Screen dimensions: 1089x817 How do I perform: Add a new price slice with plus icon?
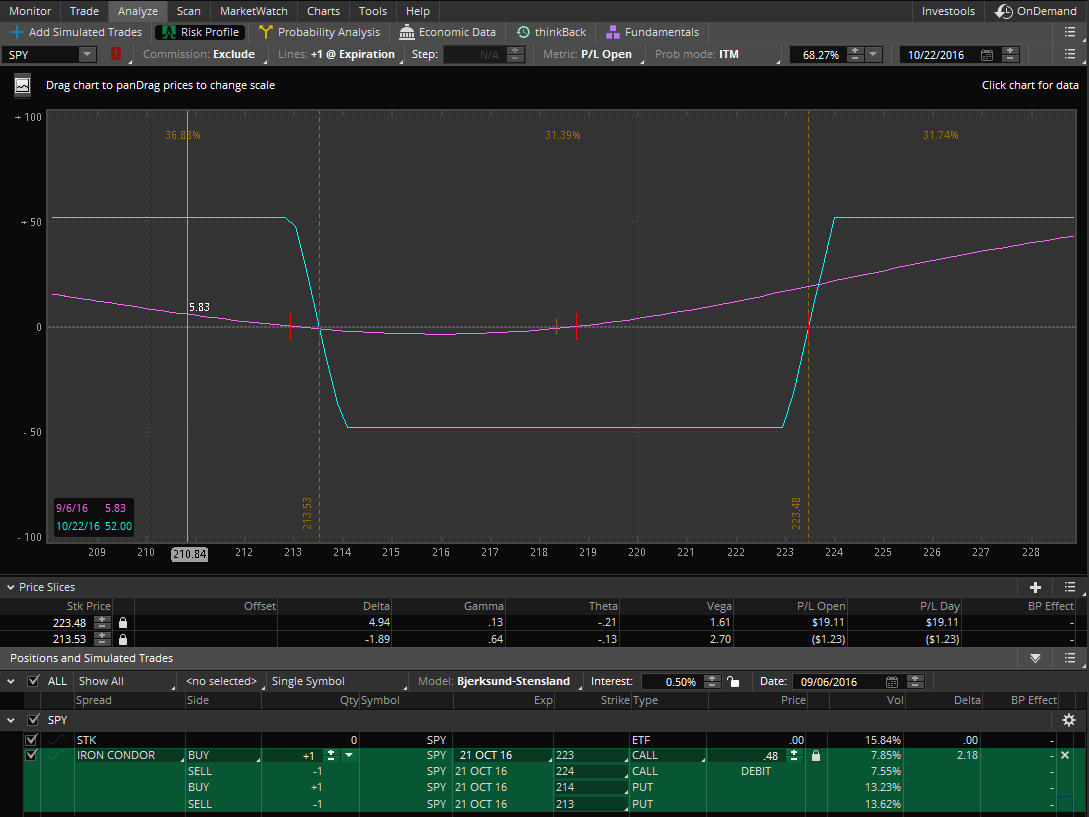[x=1035, y=587]
